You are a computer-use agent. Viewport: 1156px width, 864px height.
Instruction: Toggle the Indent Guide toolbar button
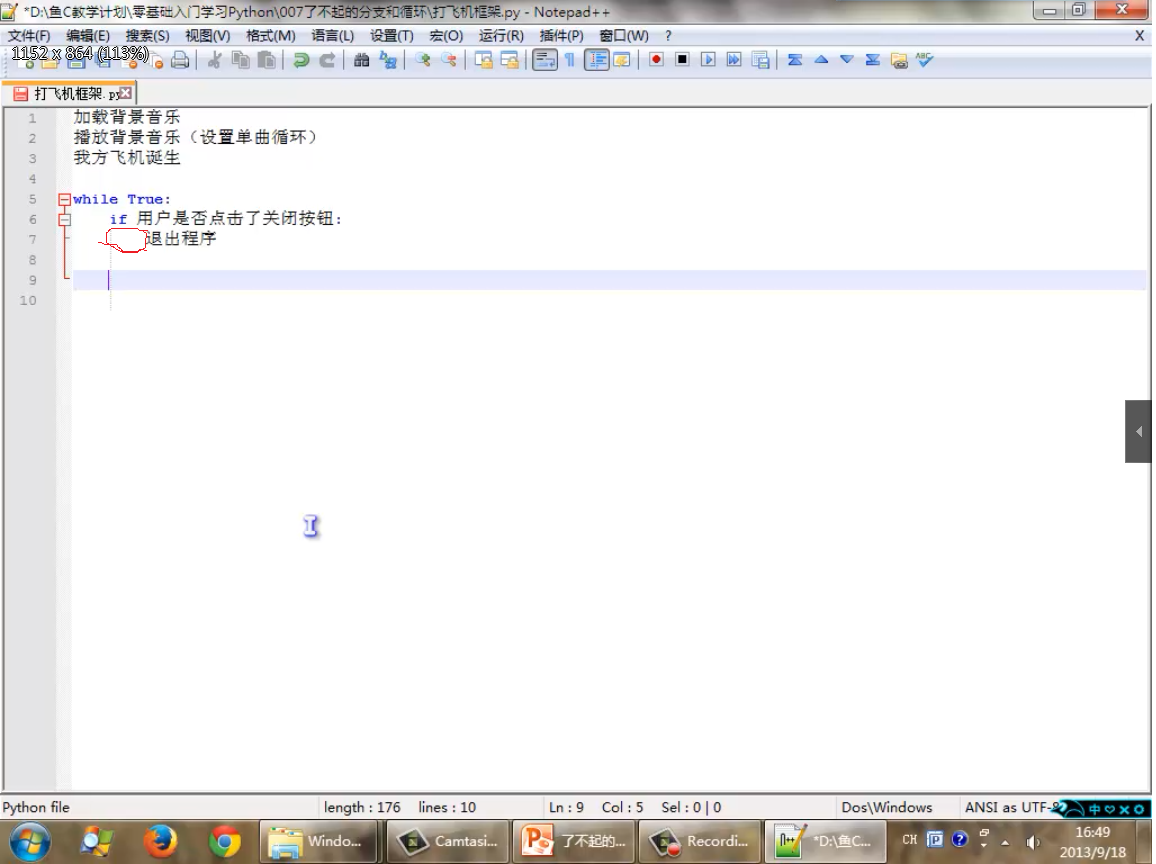pos(596,60)
